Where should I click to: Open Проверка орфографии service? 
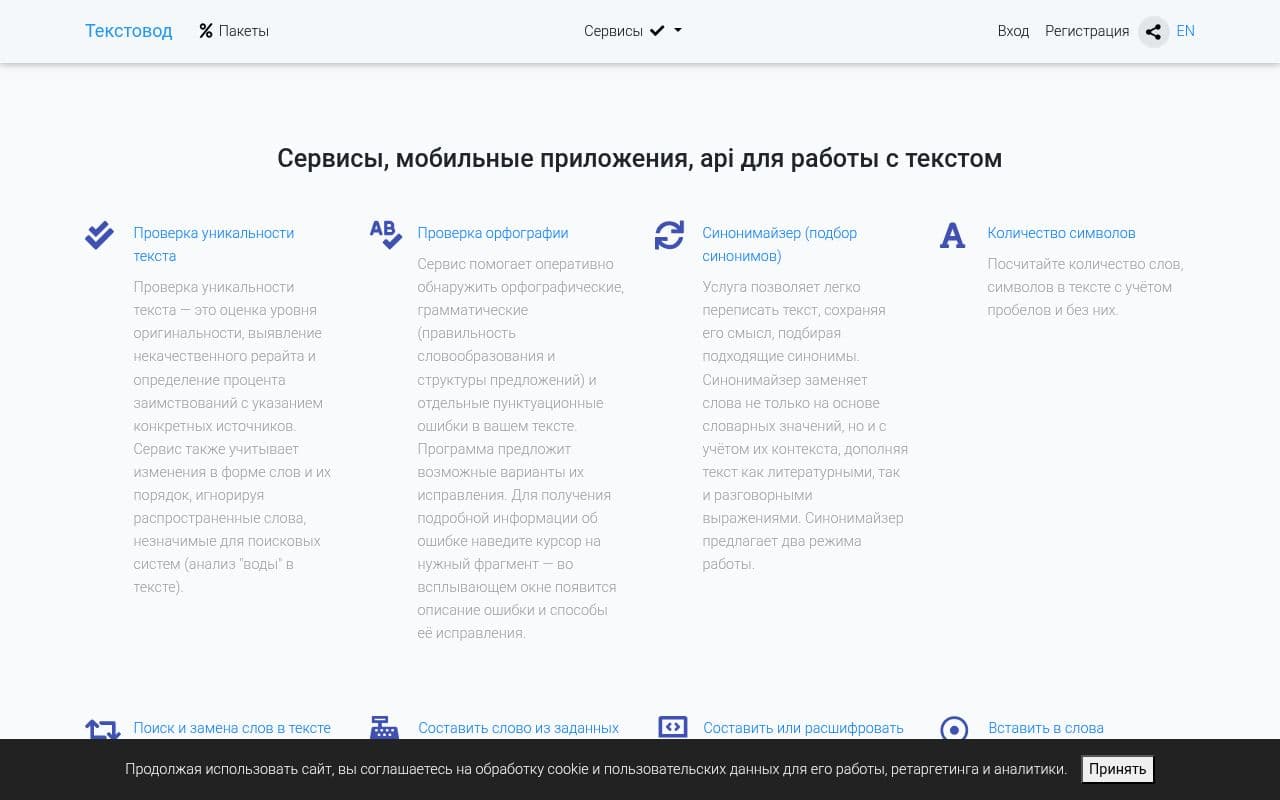click(x=492, y=233)
